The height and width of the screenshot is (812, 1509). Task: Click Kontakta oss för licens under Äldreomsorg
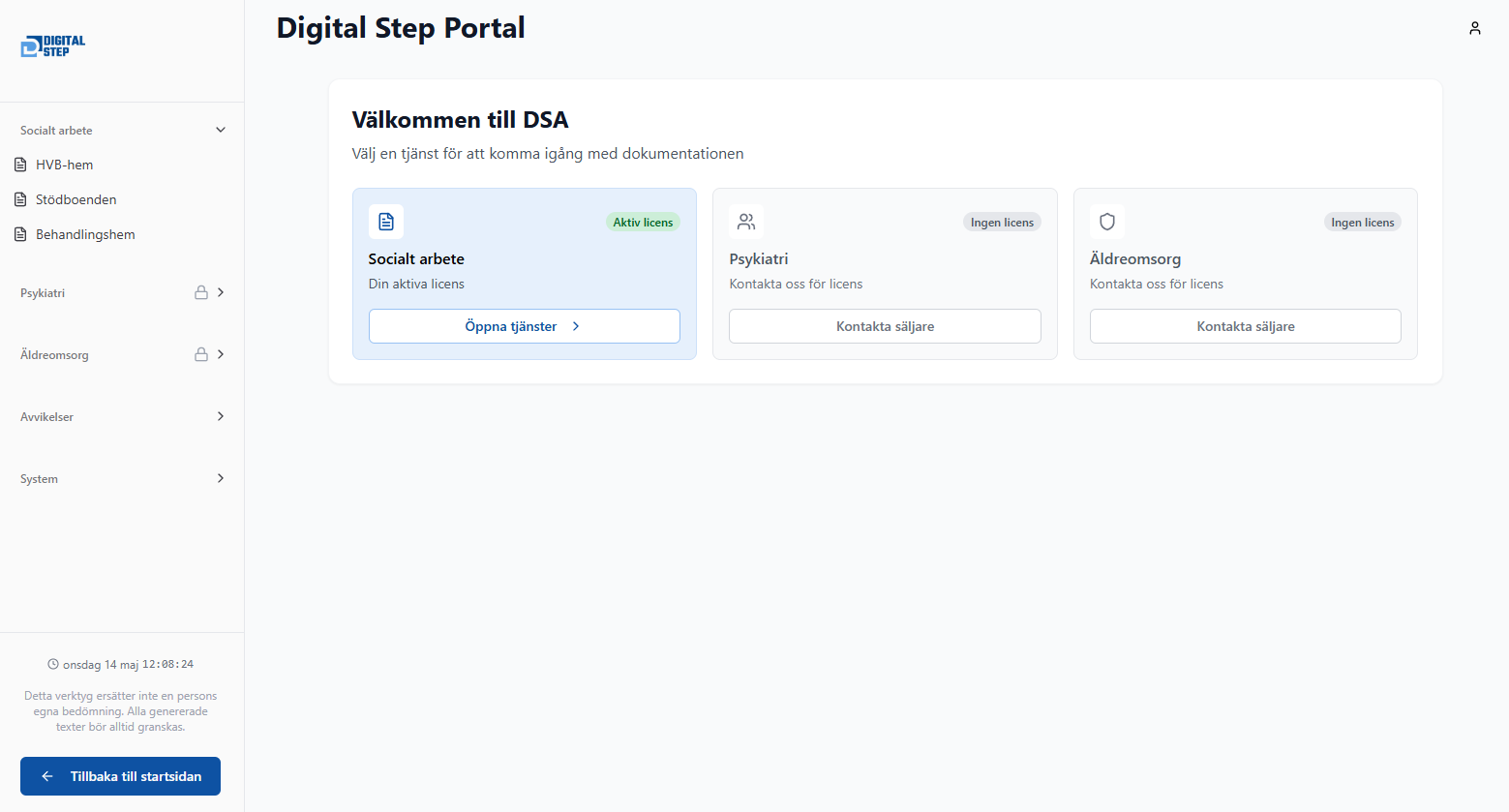tap(1157, 284)
